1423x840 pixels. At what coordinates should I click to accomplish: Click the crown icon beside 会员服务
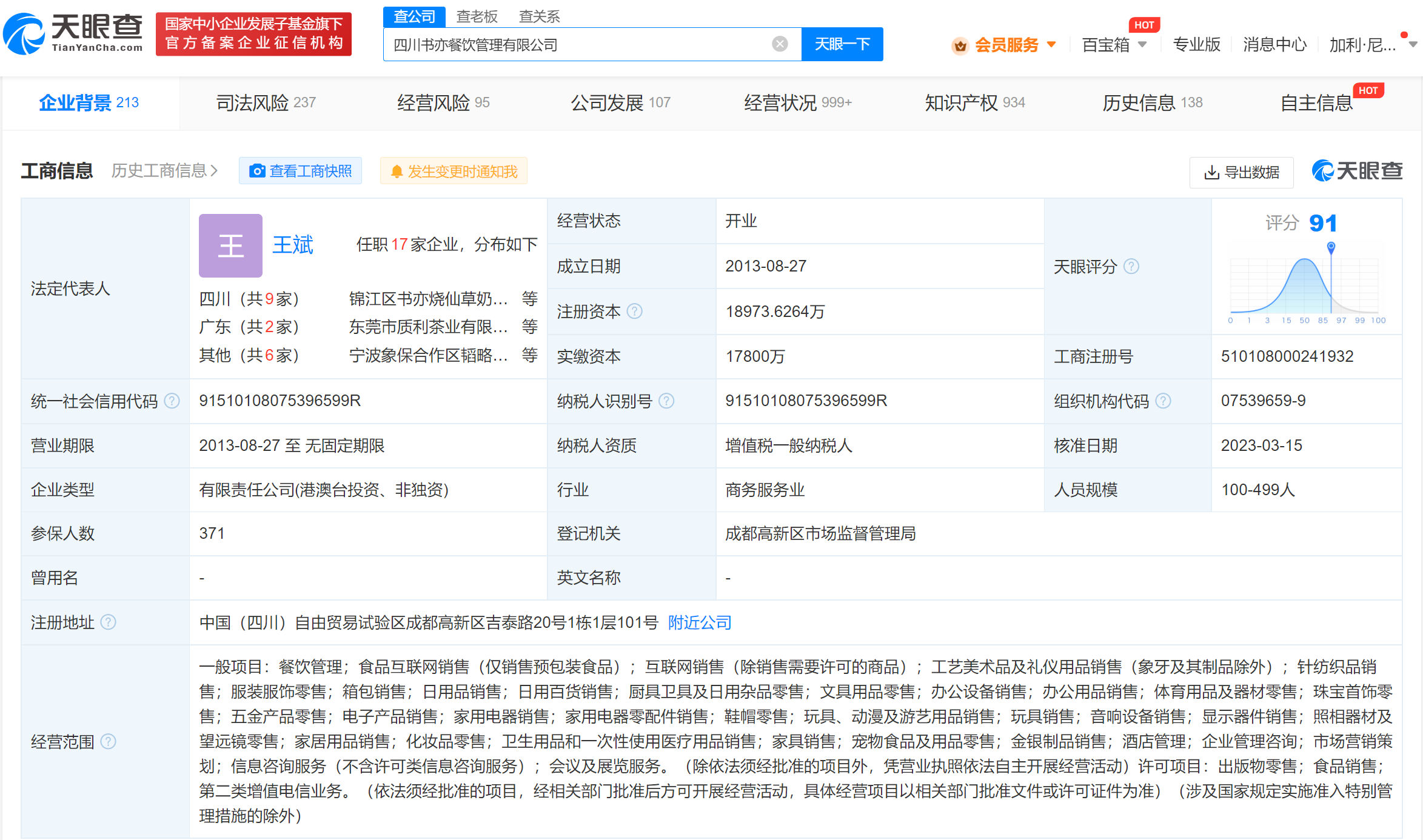pyautogui.click(x=960, y=44)
